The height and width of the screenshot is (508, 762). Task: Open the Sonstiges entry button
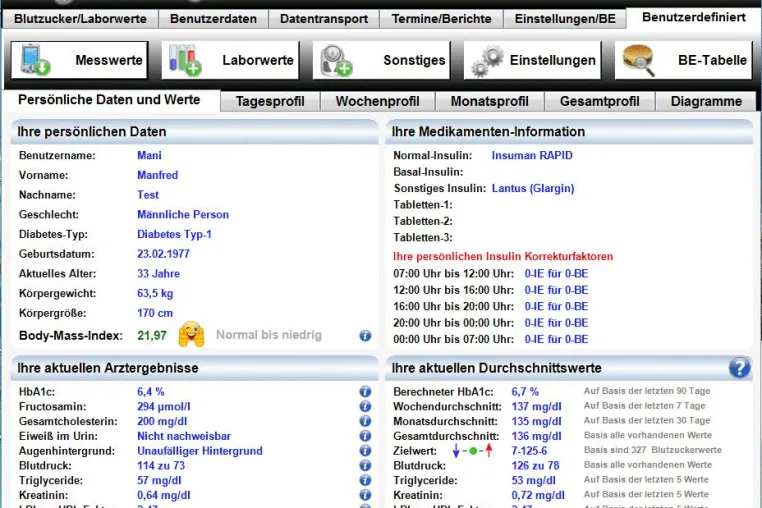[x=381, y=60]
